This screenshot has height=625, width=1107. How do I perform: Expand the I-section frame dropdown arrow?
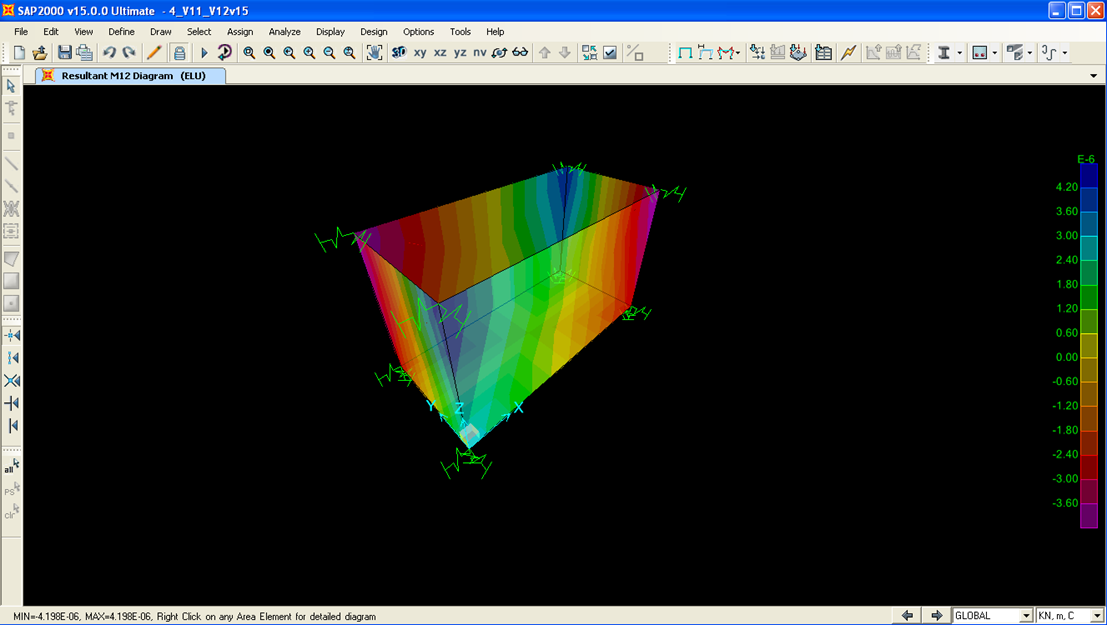click(x=960, y=53)
